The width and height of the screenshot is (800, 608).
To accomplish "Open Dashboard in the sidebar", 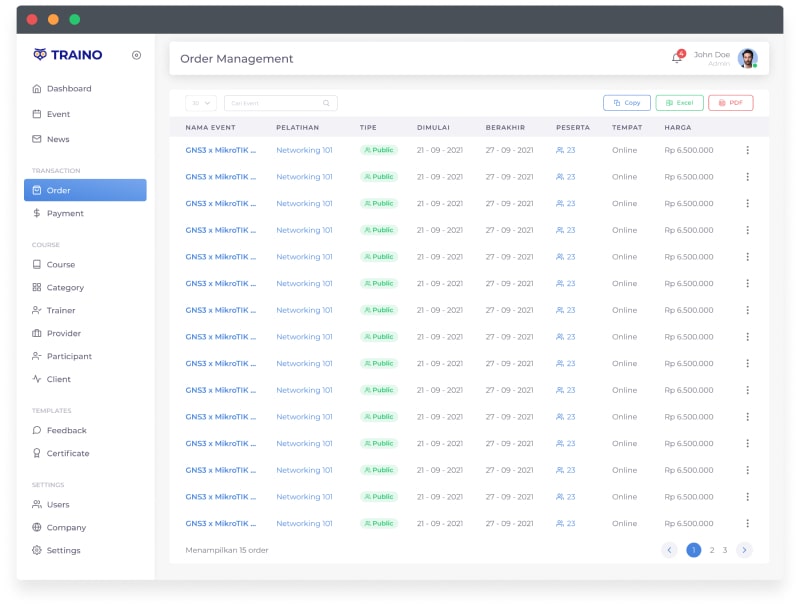I will [68, 89].
